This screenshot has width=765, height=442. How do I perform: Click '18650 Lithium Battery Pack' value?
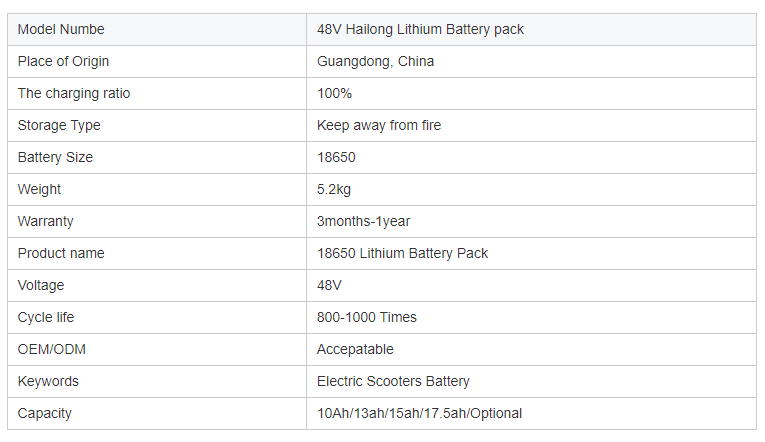pos(402,253)
